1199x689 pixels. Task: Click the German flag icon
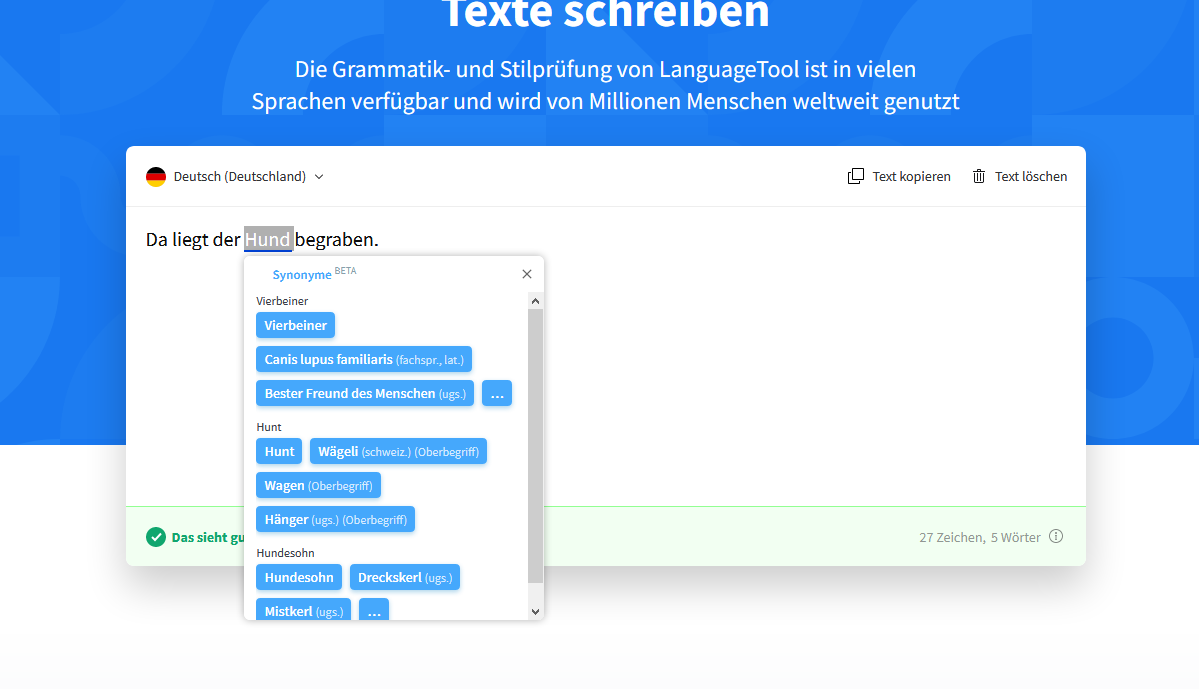point(156,177)
